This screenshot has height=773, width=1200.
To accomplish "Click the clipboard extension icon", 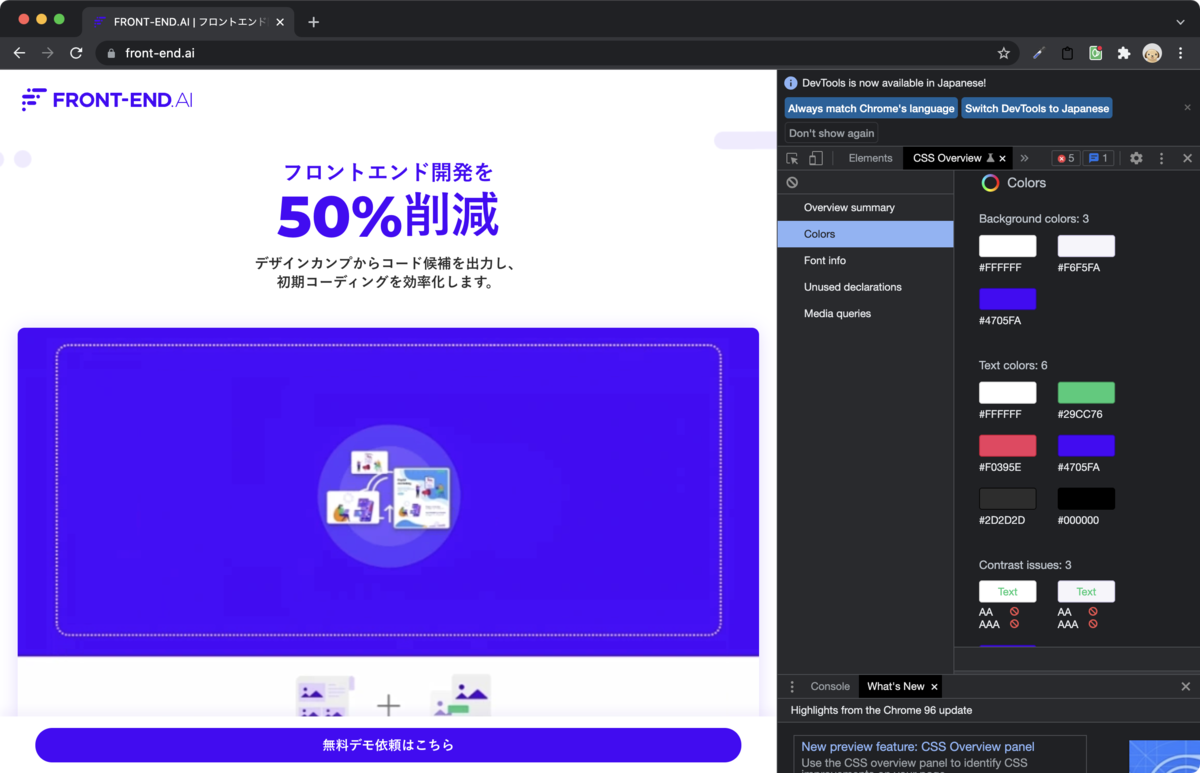I will [1067, 53].
